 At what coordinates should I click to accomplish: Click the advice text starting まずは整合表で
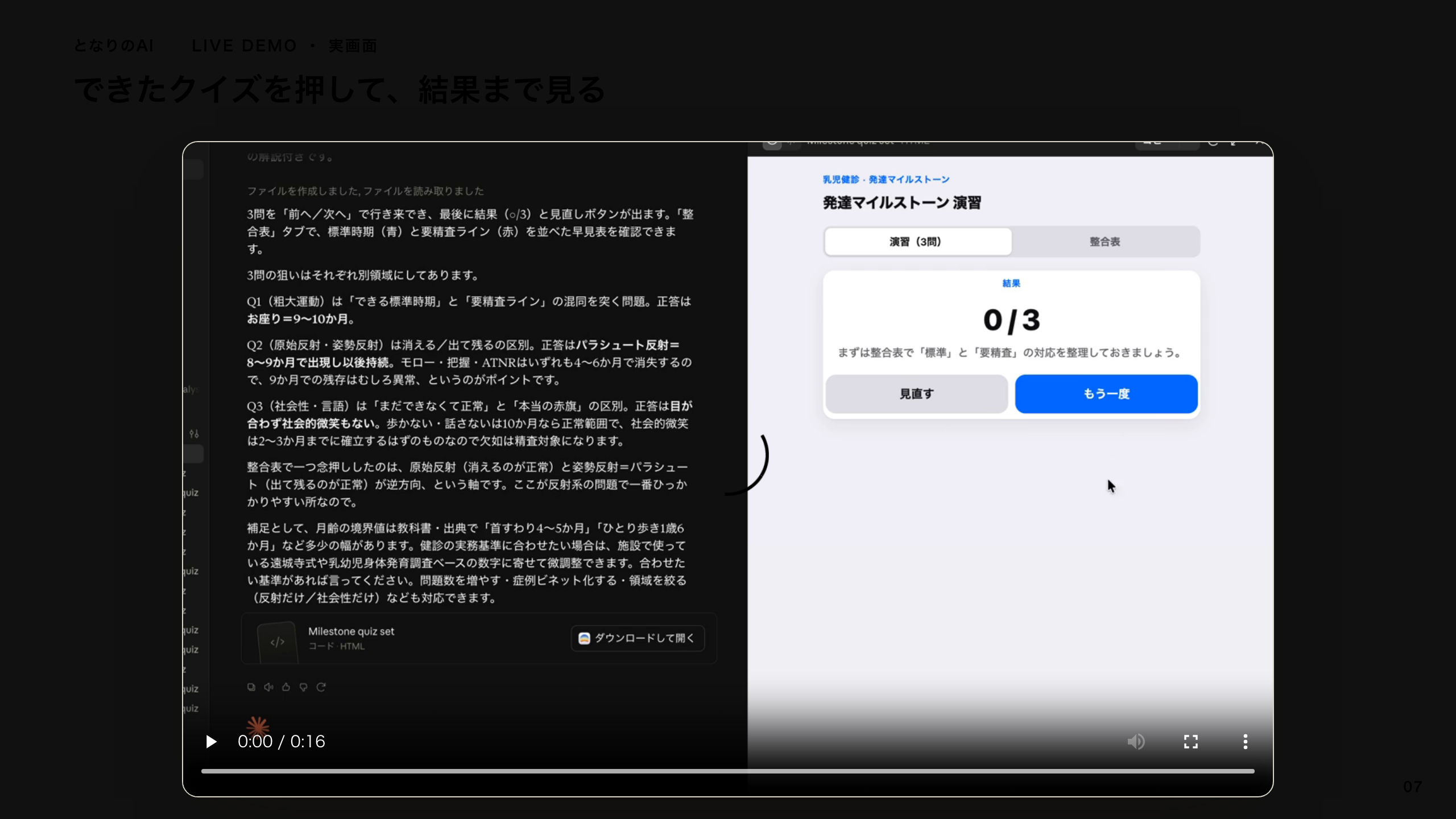point(1011,353)
